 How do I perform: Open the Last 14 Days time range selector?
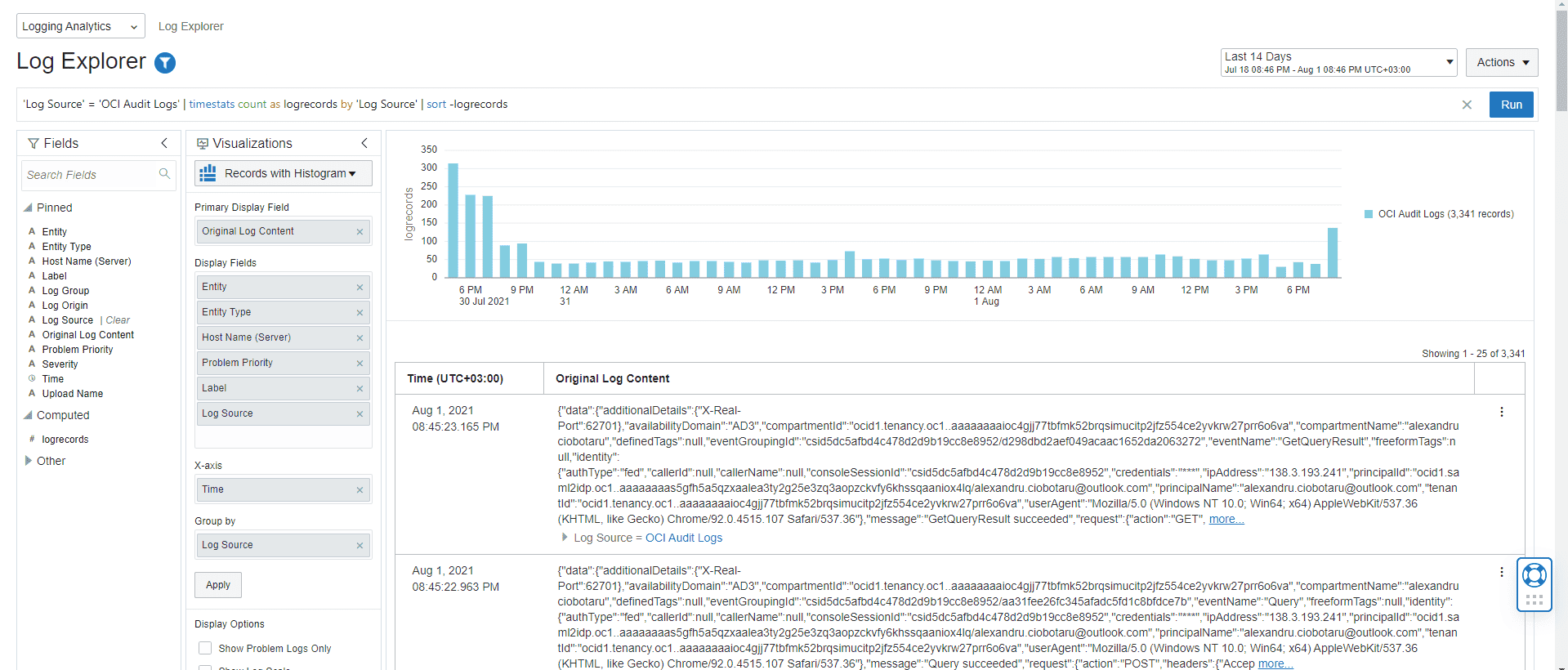tap(1338, 62)
